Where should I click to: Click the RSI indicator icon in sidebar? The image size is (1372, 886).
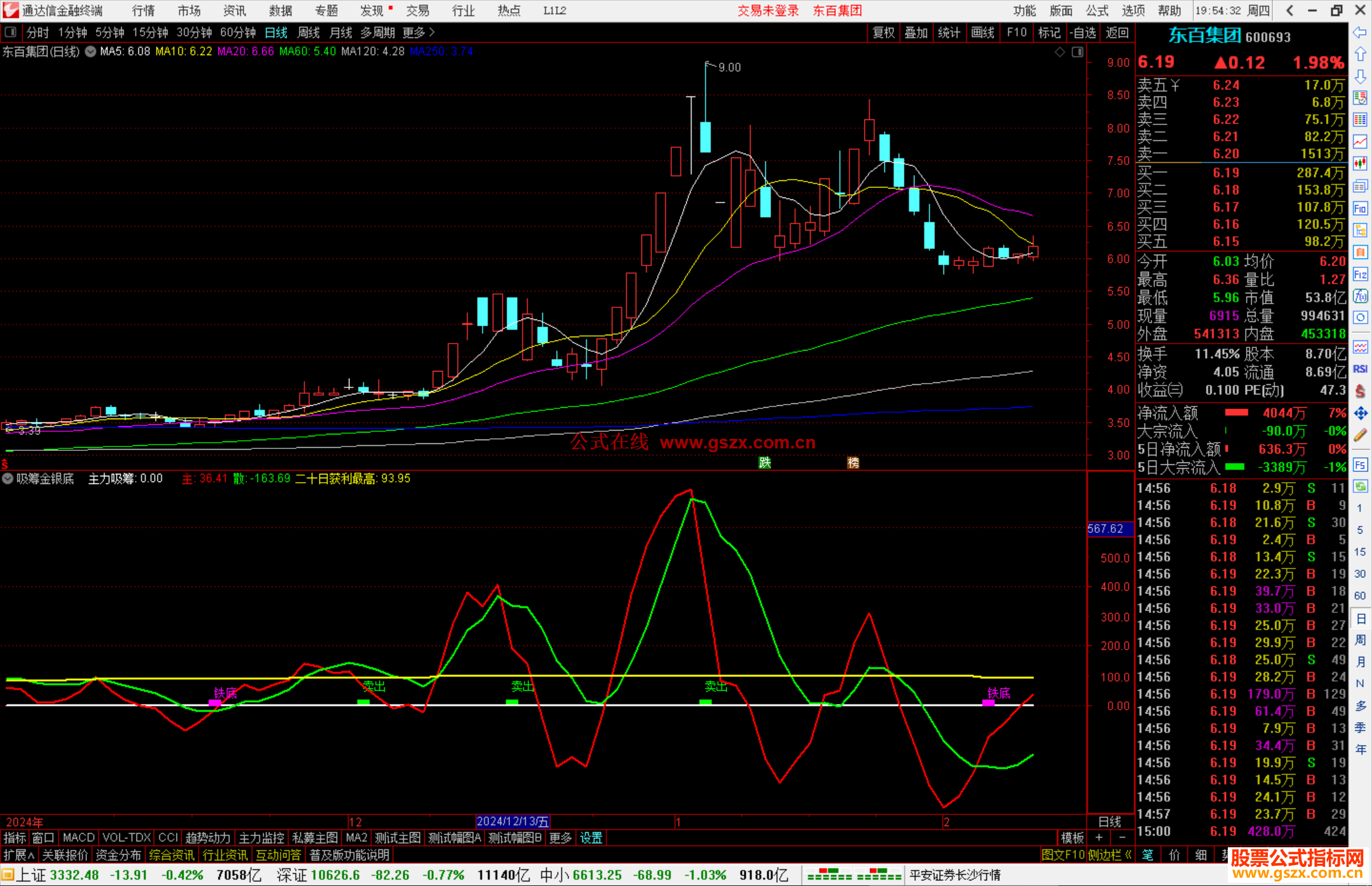[1360, 369]
